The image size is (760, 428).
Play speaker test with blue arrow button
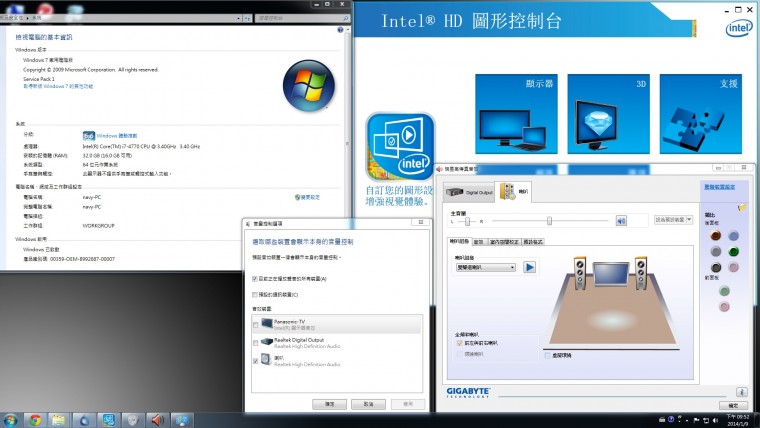point(529,267)
